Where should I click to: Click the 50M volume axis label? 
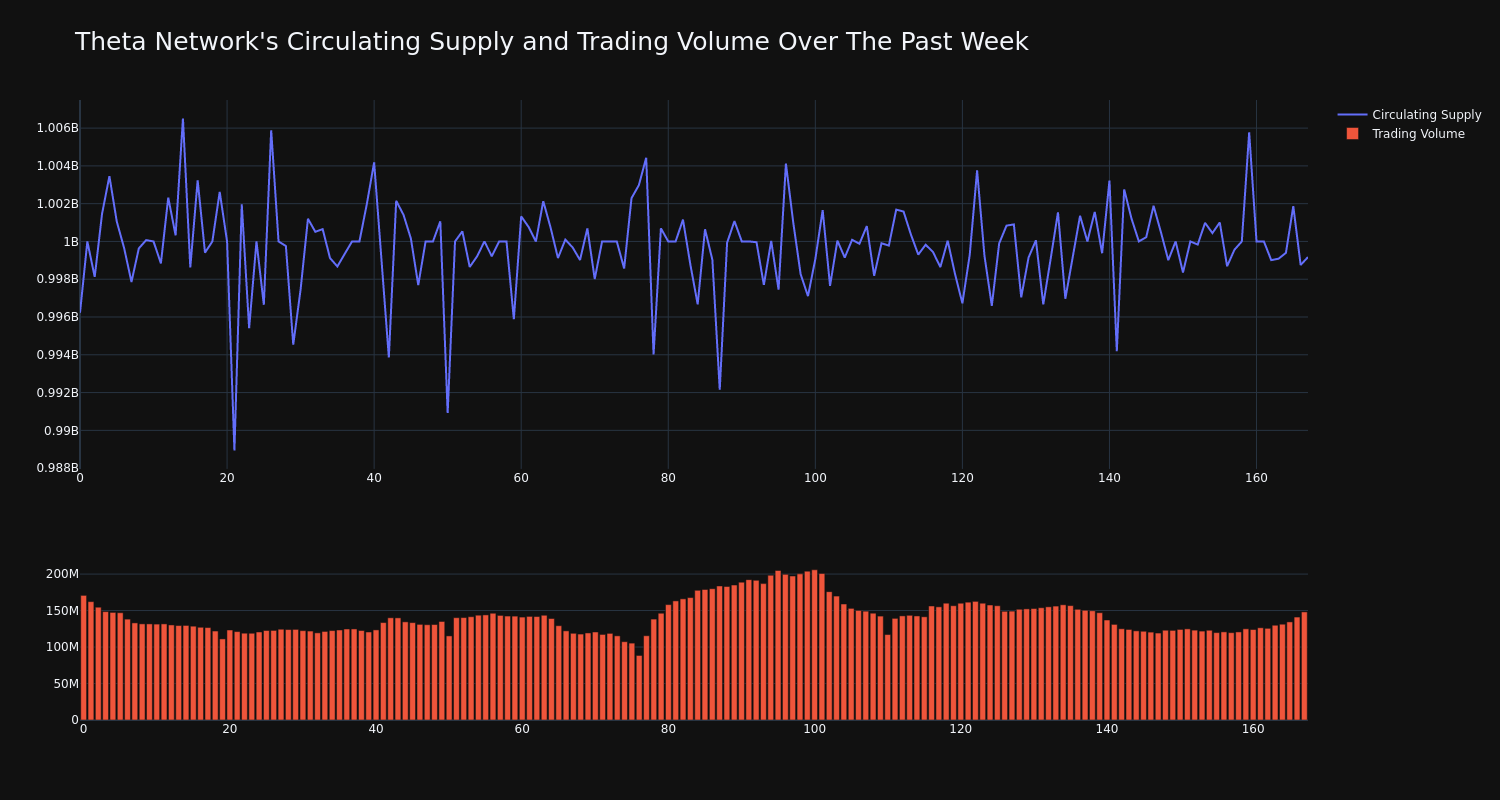(66, 684)
